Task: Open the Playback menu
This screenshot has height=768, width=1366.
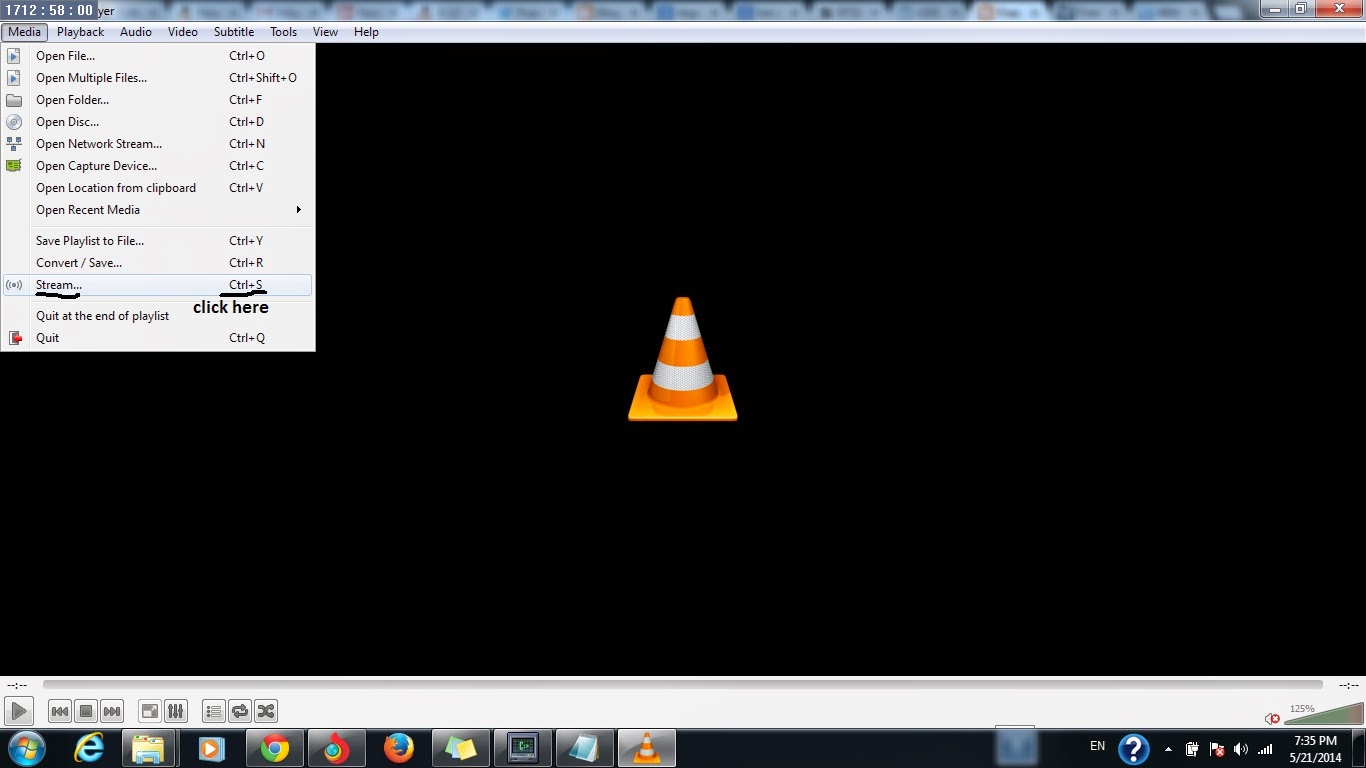Action: coord(79,31)
